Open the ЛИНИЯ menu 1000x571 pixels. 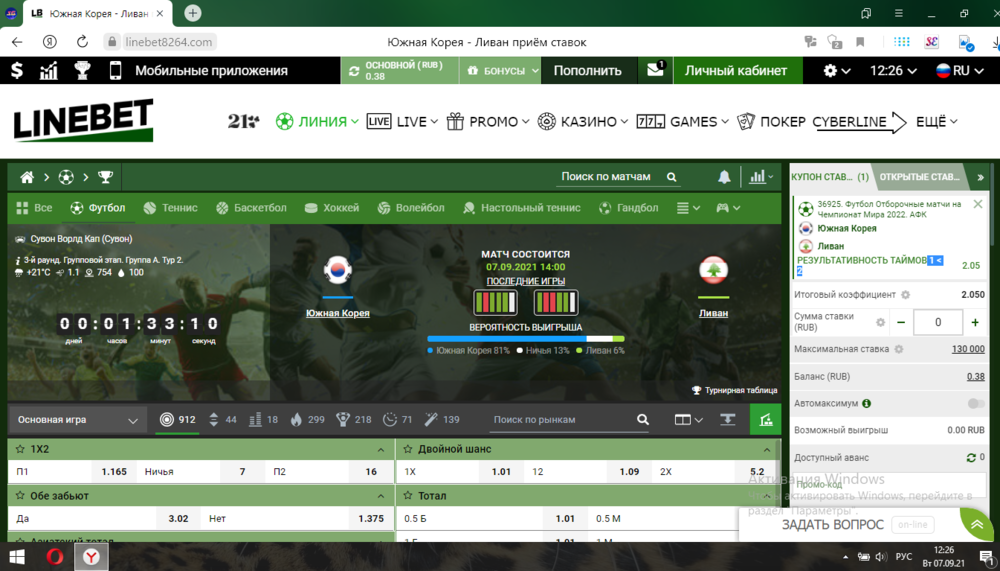pyautogui.click(x=317, y=121)
